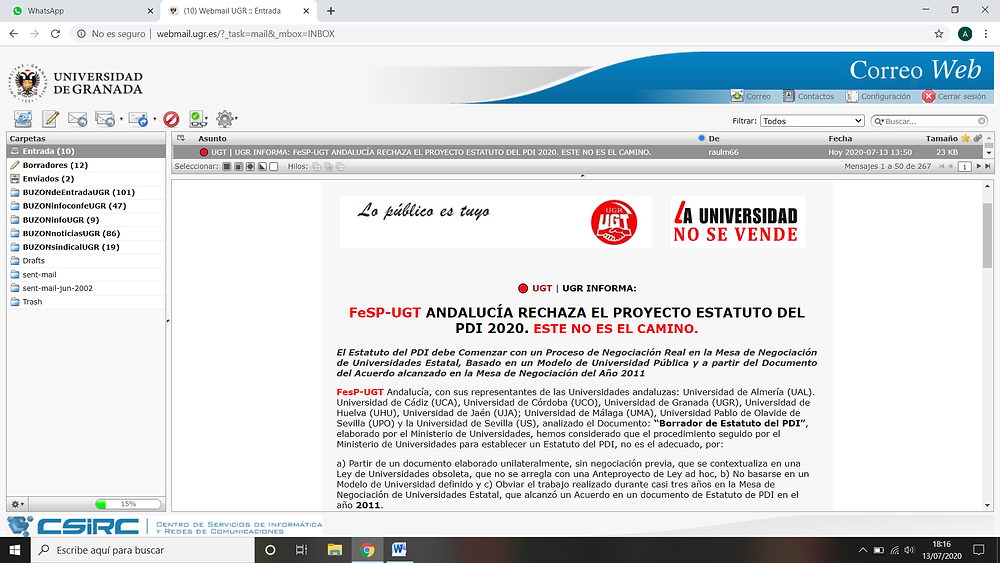Open reply-all options dropdown arrow
This screenshot has width=1000, height=563.
[121, 119]
